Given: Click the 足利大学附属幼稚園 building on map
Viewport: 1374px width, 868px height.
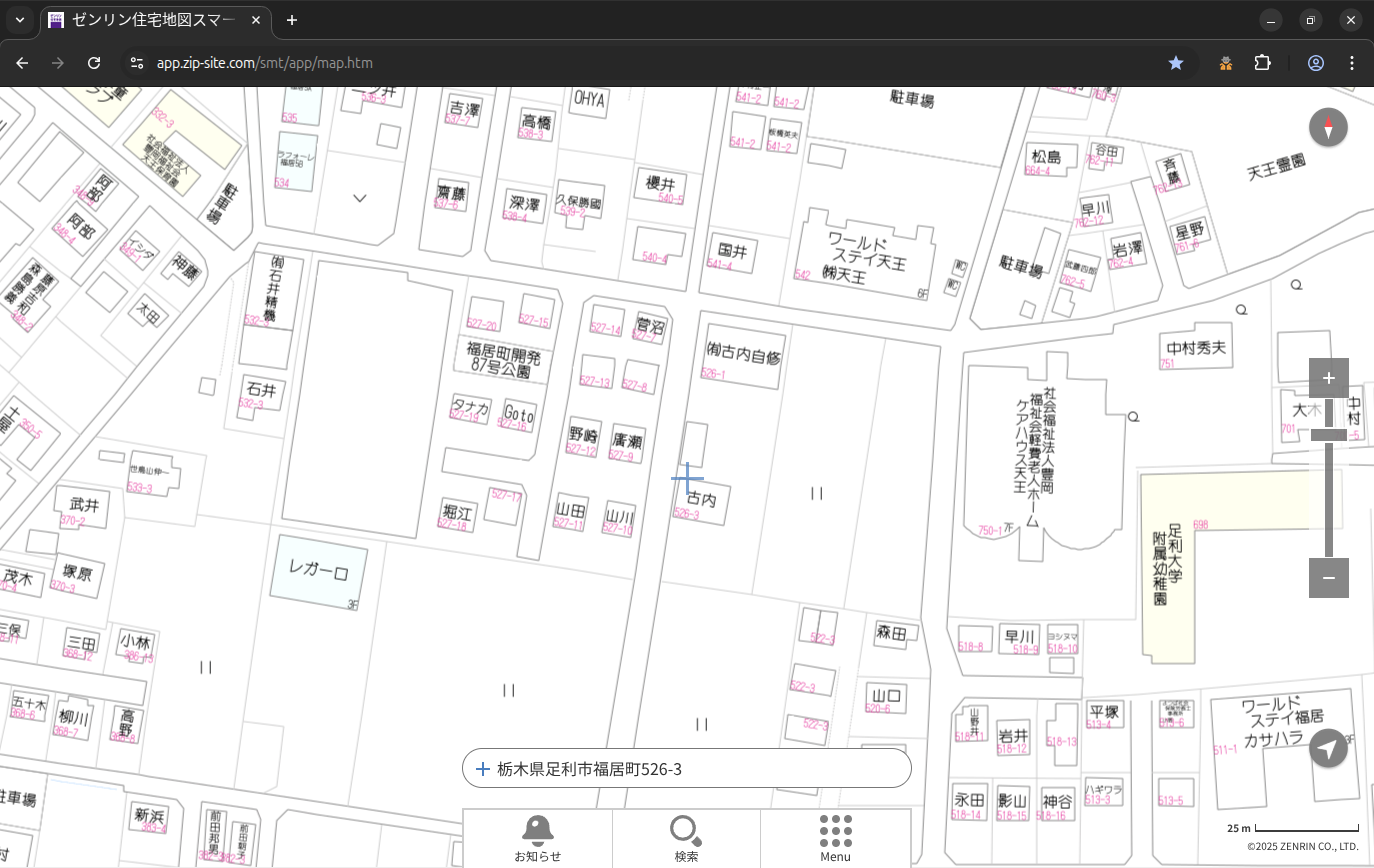Looking at the screenshot, I should tap(1168, 565).
